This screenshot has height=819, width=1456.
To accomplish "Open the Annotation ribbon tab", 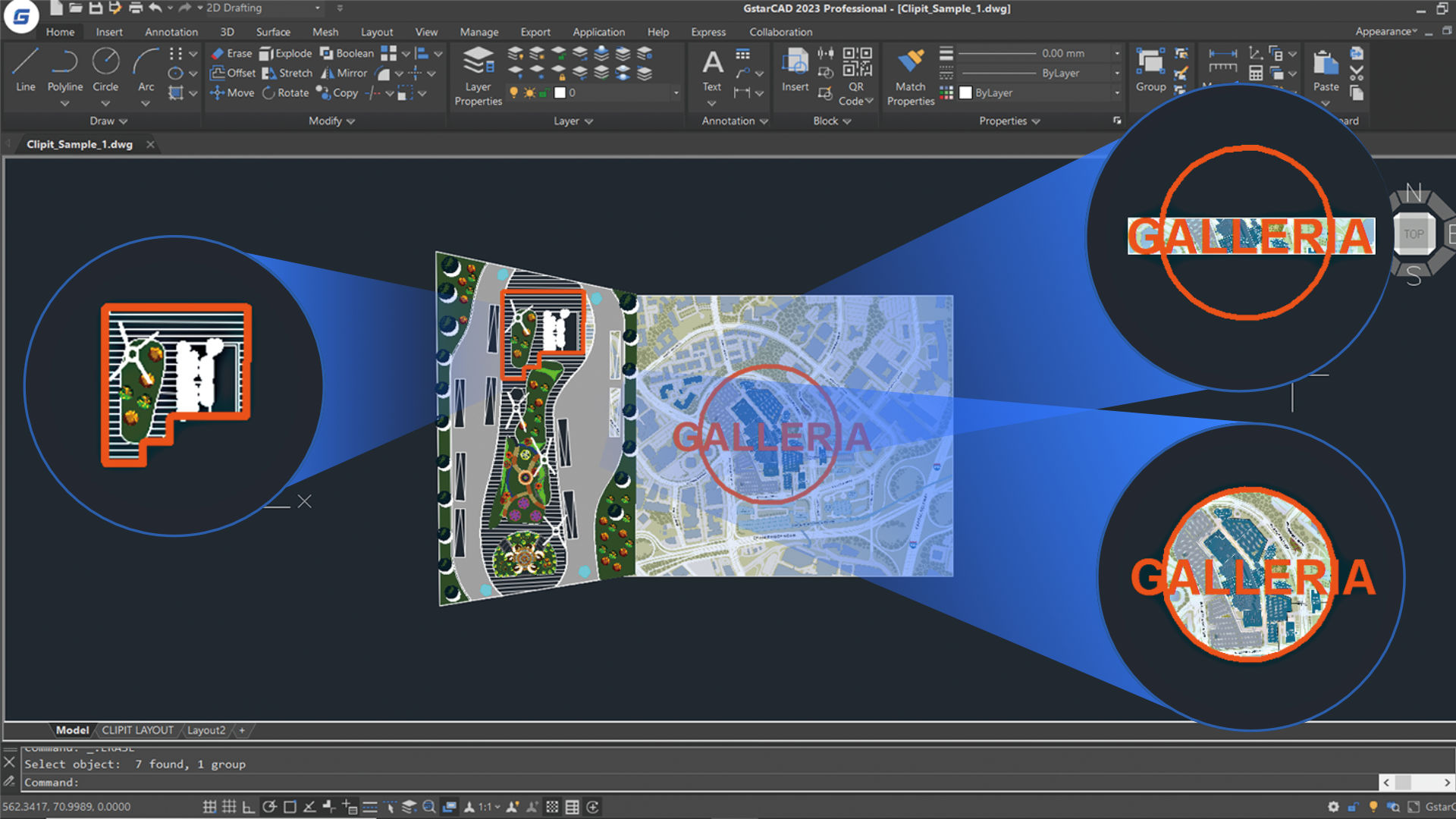I will (x=171, y=32).
